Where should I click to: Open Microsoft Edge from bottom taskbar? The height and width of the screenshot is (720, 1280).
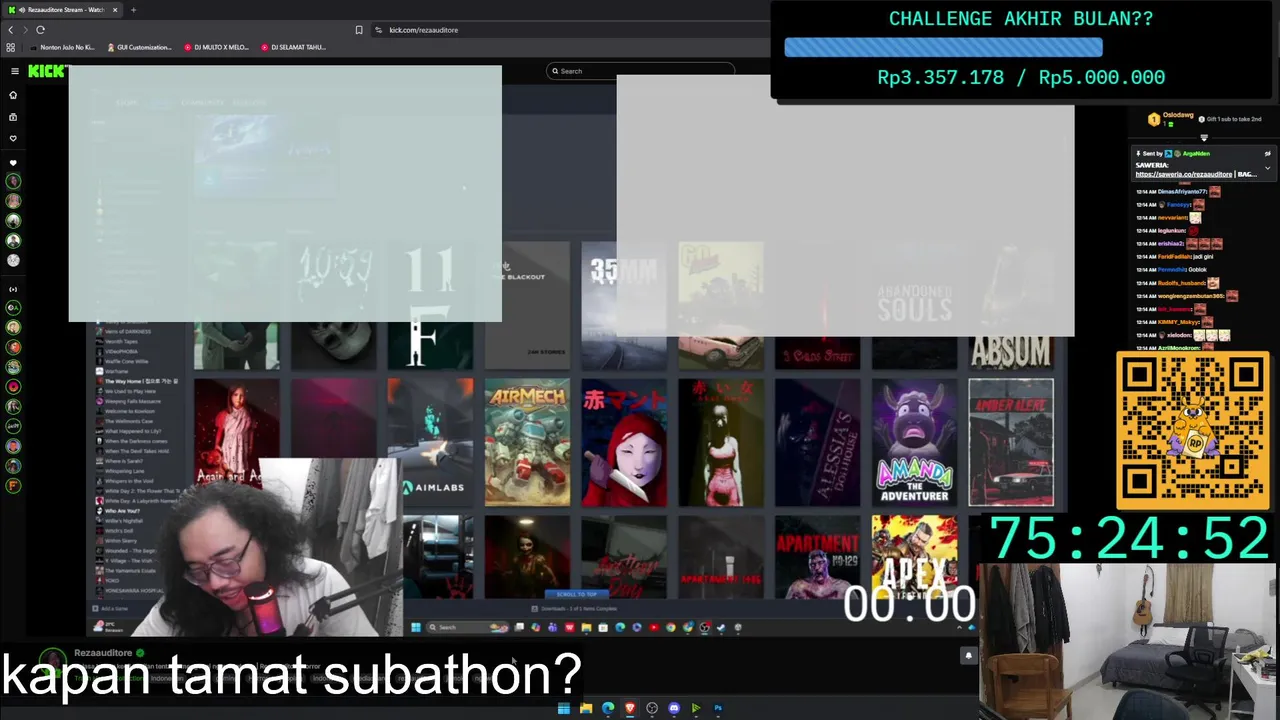608,708
